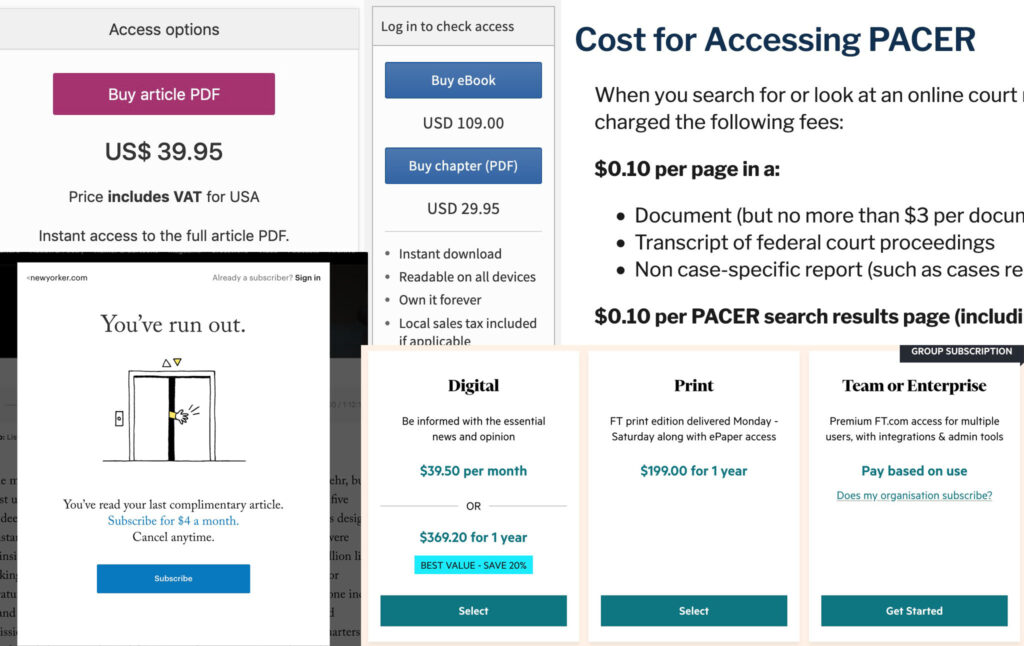Click the GROUP SUBSCRIPTION label
This screenshot has width=1024, height=646.
click(961, 352)
